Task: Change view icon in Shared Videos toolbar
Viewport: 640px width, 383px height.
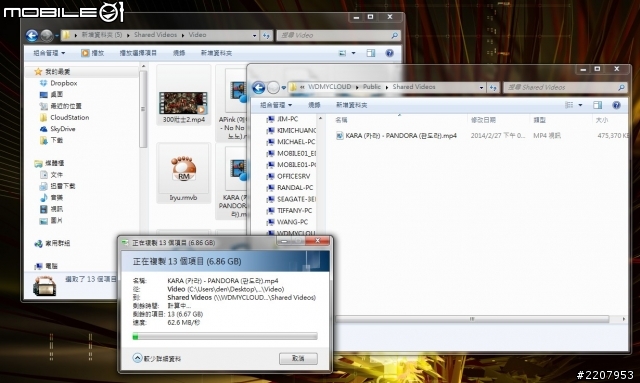Action: tap(569, 105)
